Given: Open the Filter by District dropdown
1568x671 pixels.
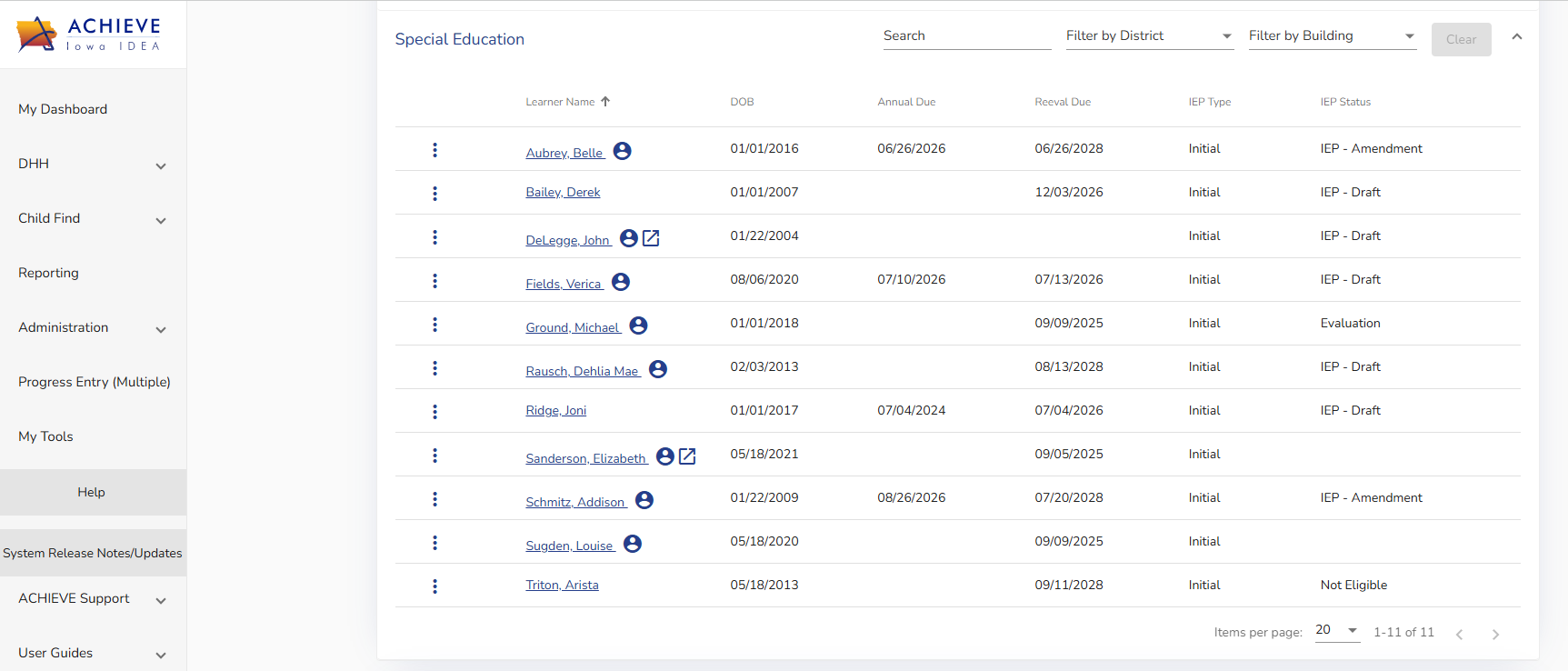Looking at the screenshot, I should [x=1149, y=36].
